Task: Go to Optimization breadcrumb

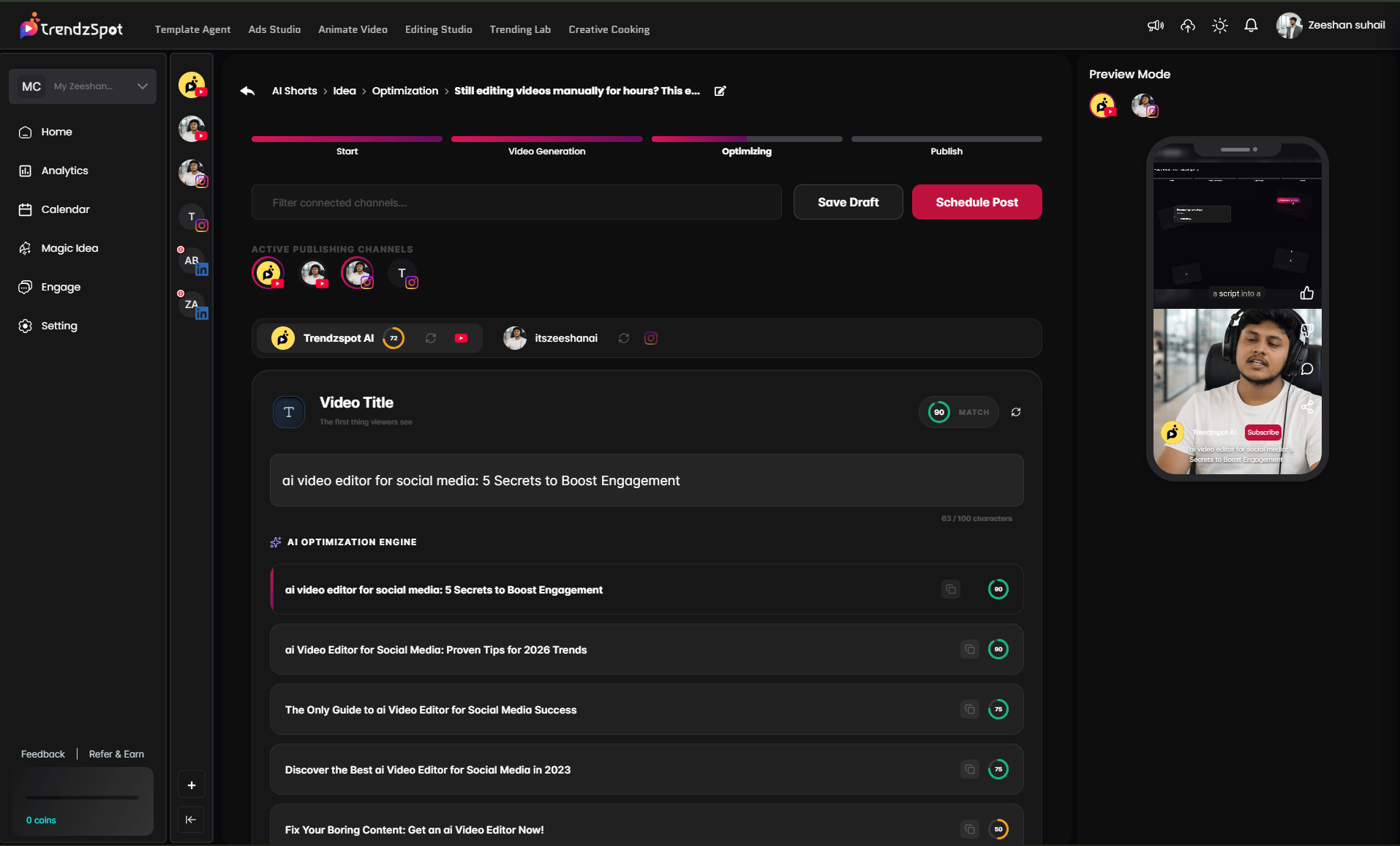Action: point(405,91)
